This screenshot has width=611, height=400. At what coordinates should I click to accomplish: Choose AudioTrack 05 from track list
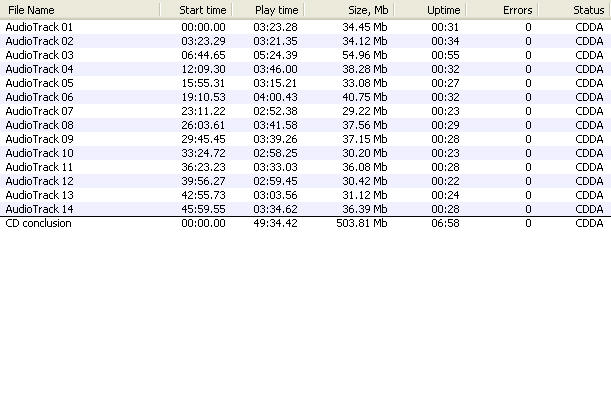[x=39, y=83]
